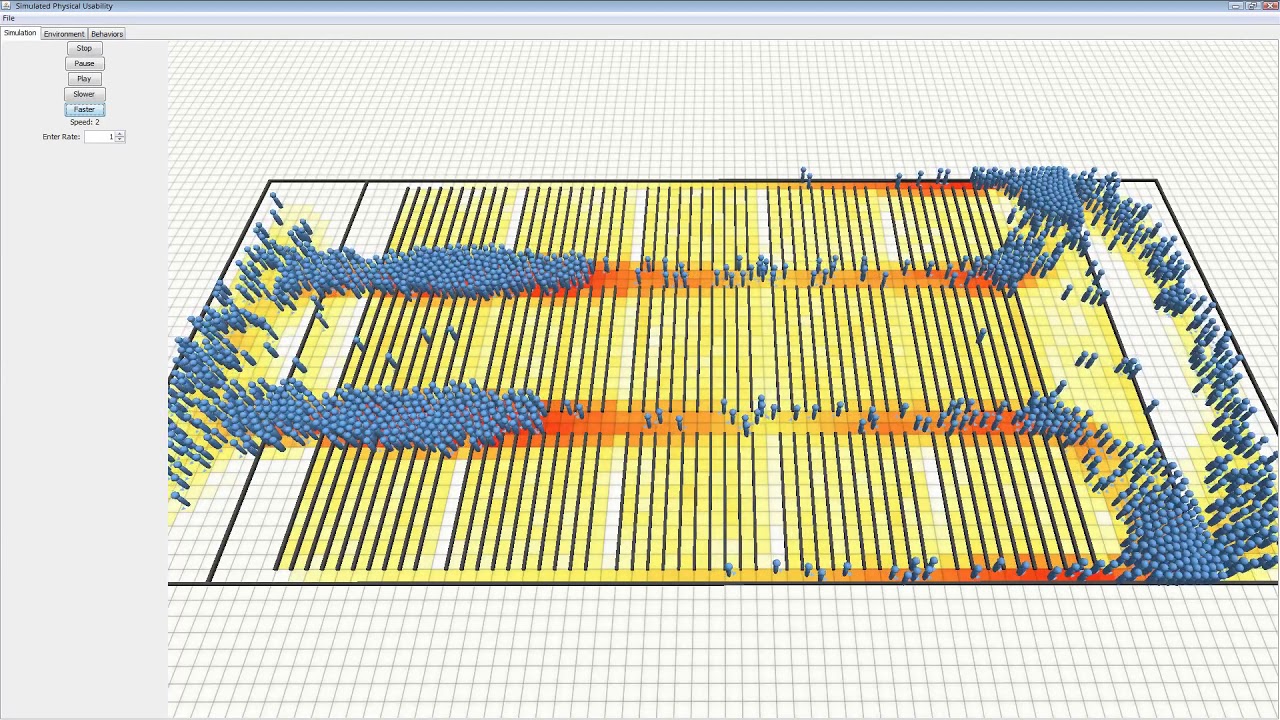Close the Simulated Physical Usability window

pyautogui.click(x=1269, y=6)
